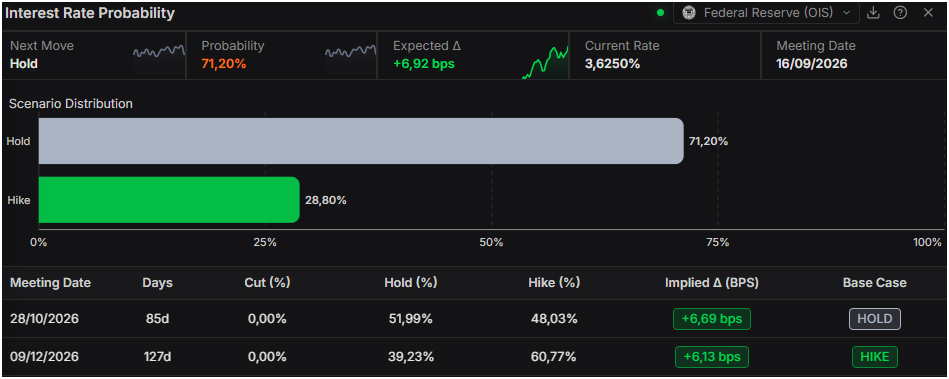Click the download data icon
949x379 pixels.
tap(873, 13)
